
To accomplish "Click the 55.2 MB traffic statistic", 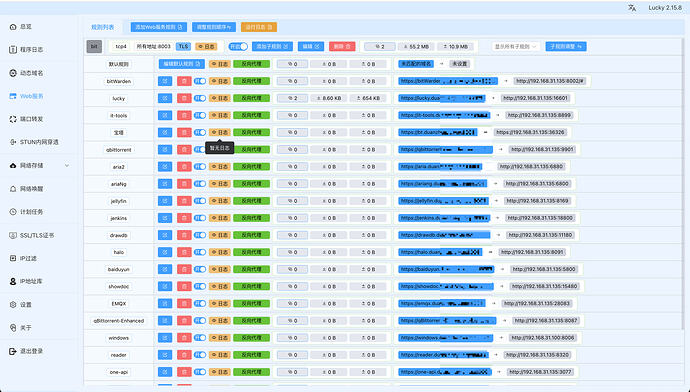I will tap(416, 46).
